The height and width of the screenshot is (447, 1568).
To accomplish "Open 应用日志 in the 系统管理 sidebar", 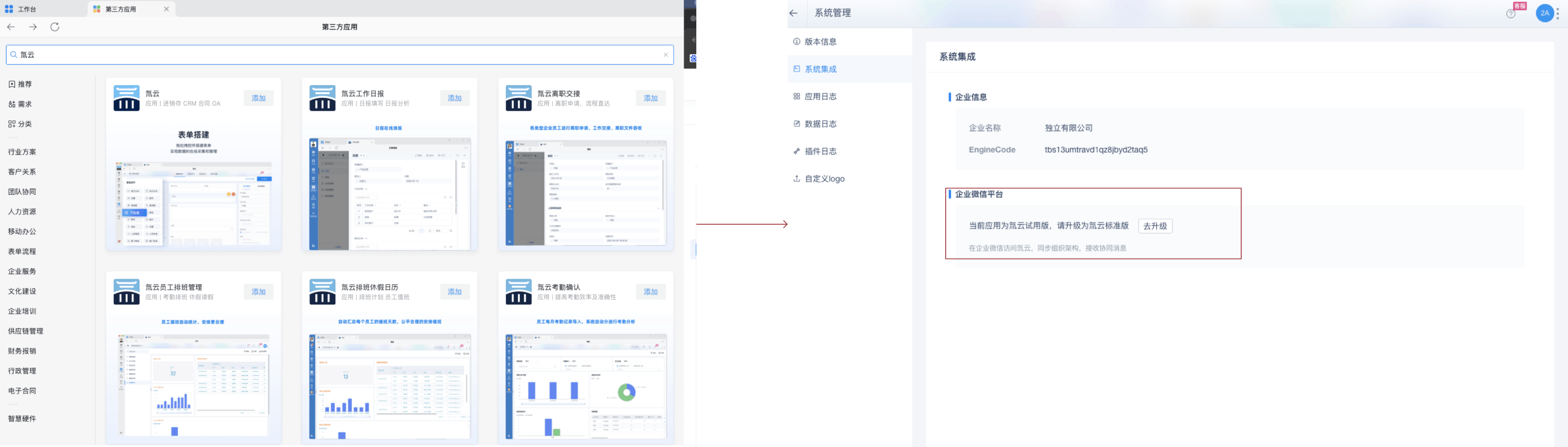I will (850, 96).
